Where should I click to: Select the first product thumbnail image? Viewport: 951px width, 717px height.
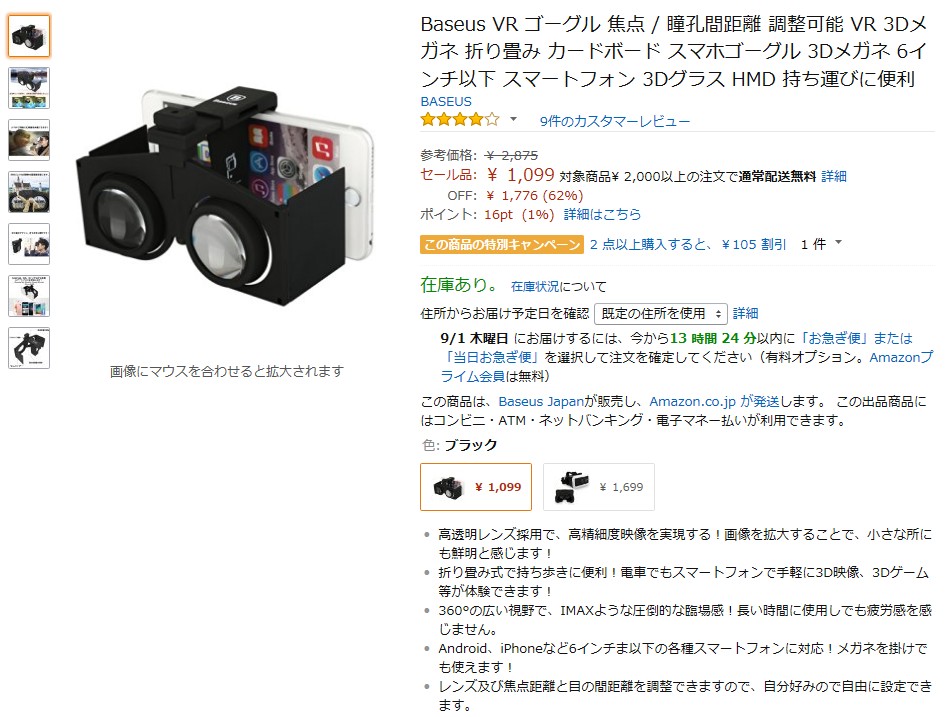pos(29,36)
